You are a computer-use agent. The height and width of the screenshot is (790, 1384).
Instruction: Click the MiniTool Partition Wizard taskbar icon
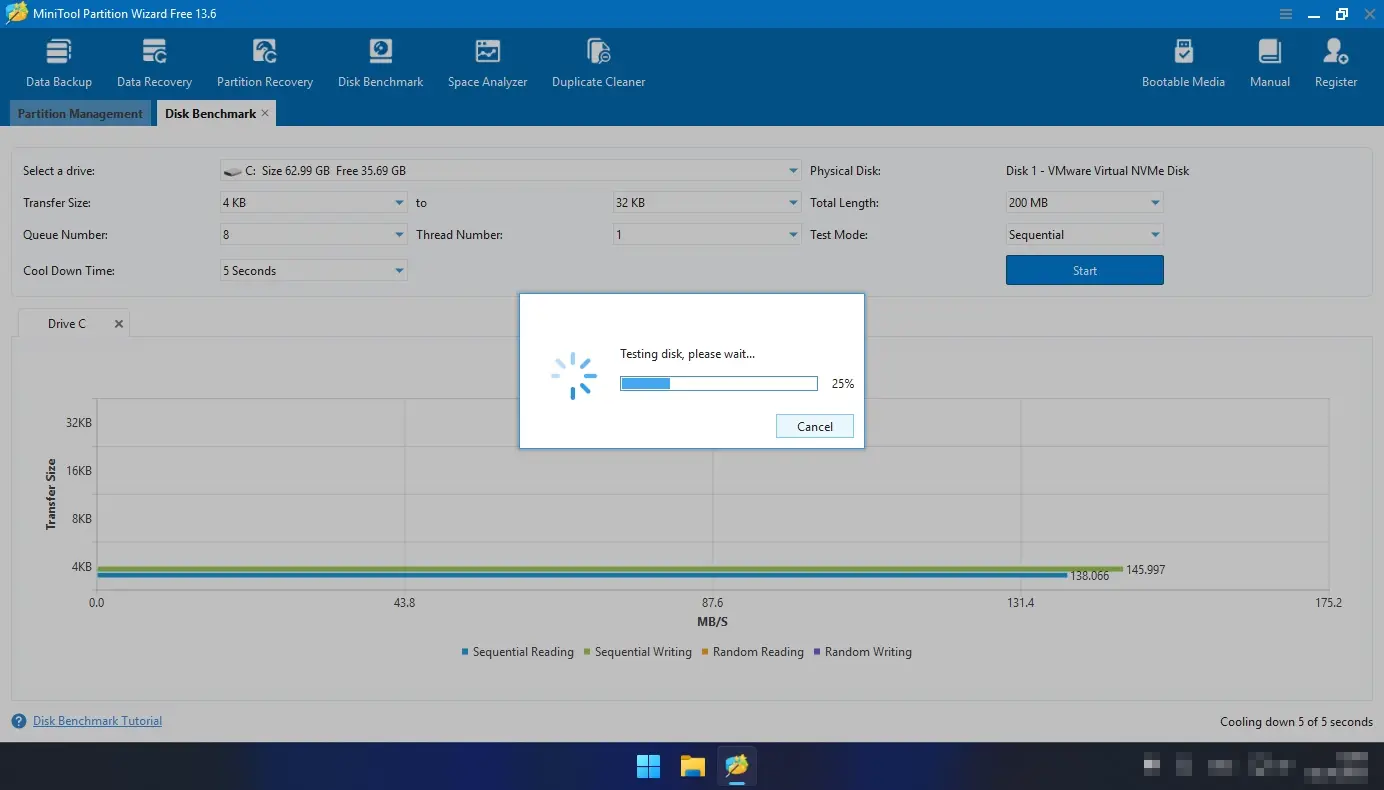tap(737, 766)
